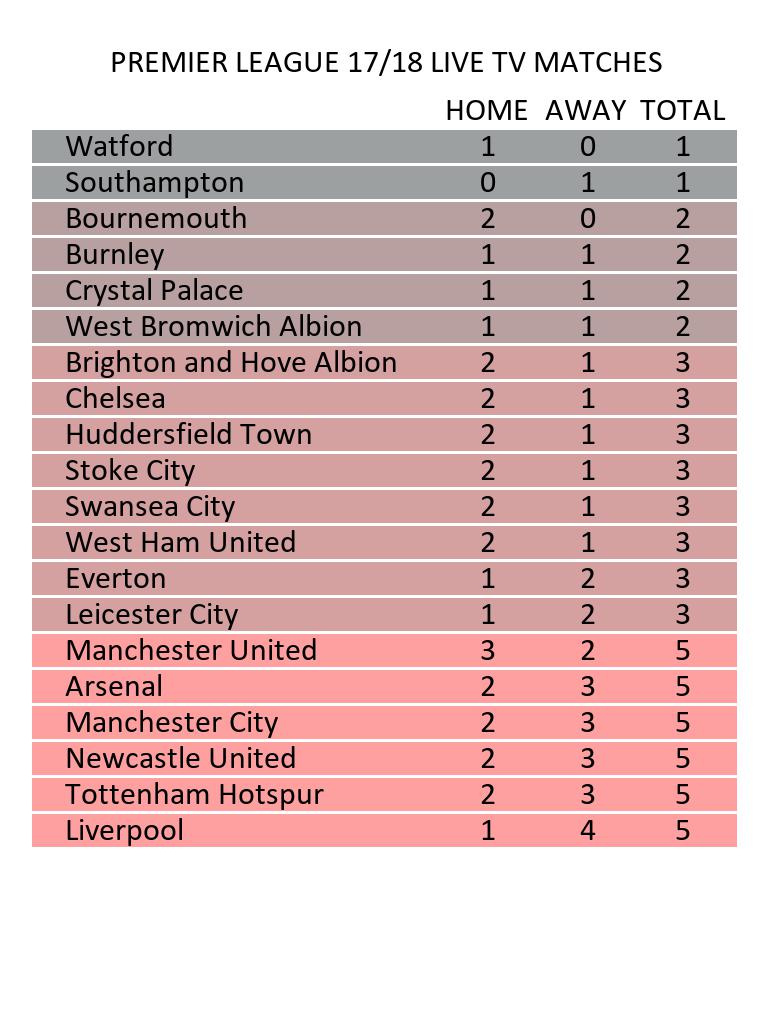768x1024 pixels.
Task: Click Stoke City team name
Action: click(130, 471)
